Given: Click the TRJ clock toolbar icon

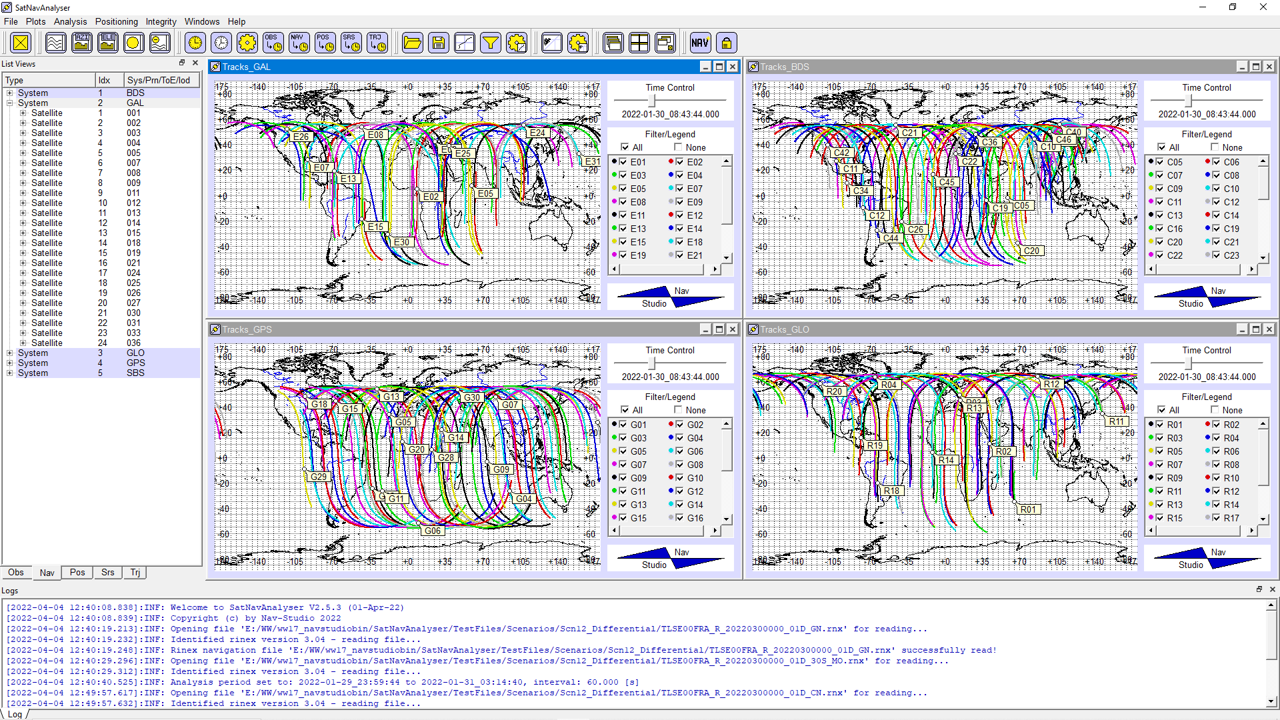Looking at the screenshot, I should [x=376, y=42].
